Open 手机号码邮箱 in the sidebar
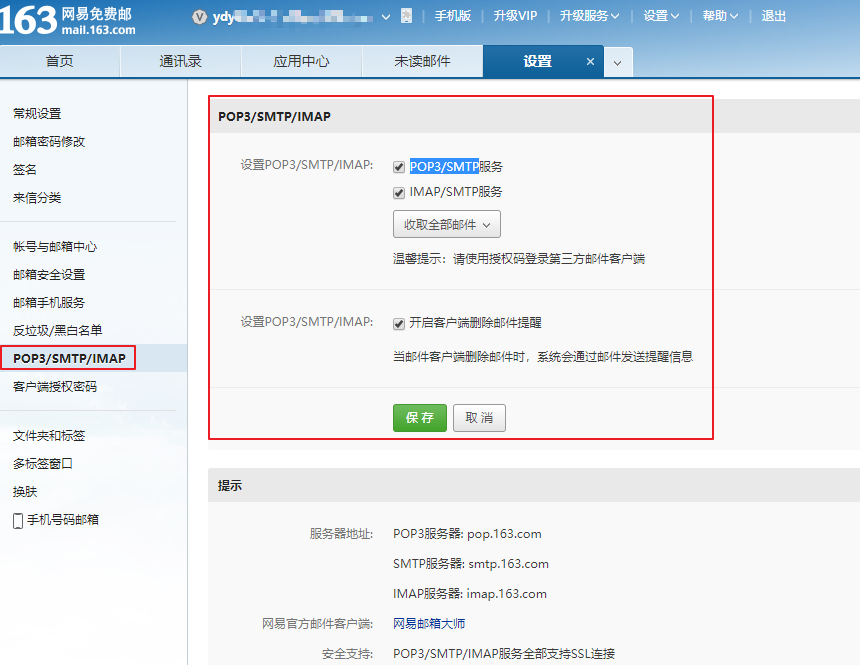 tap(63, 520)
